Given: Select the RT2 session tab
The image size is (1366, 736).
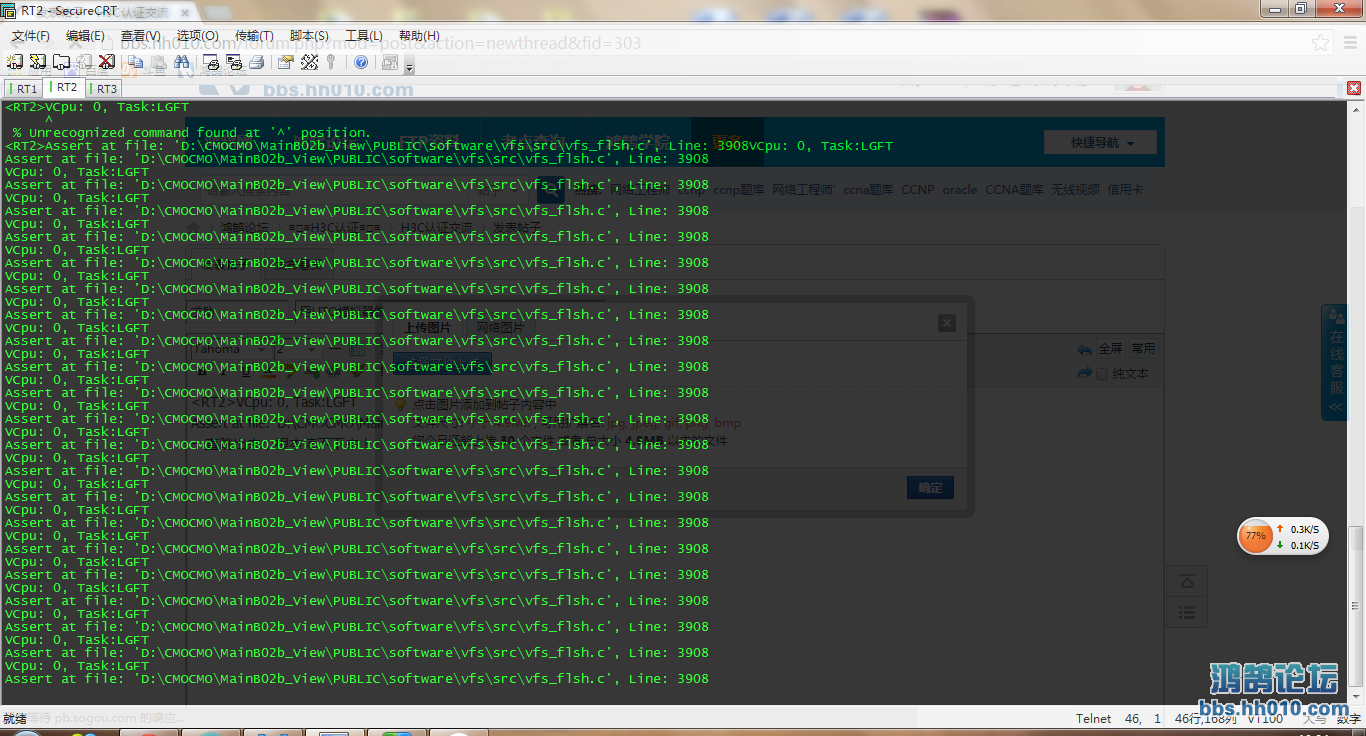Looking at the screenshot, I should click(64, 87).
